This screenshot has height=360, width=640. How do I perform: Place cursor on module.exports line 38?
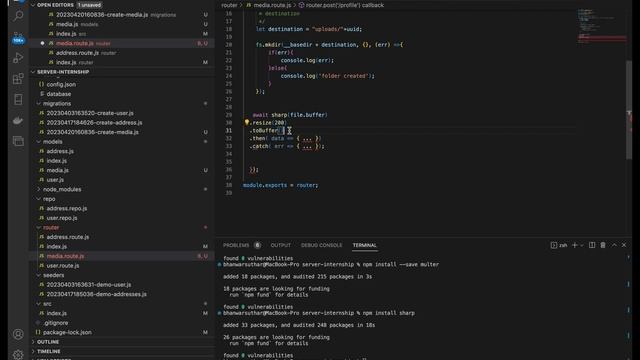pyautogui.click(x=280, y=185)
